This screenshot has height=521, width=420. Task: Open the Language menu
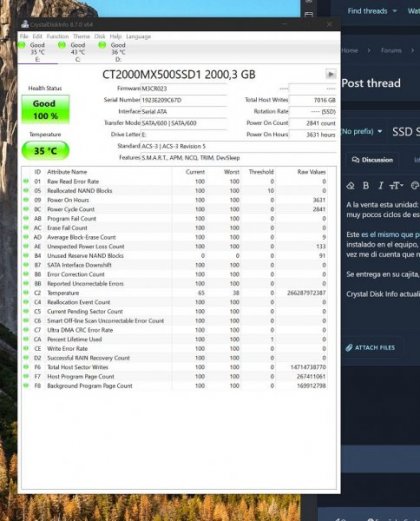point(138,36)
